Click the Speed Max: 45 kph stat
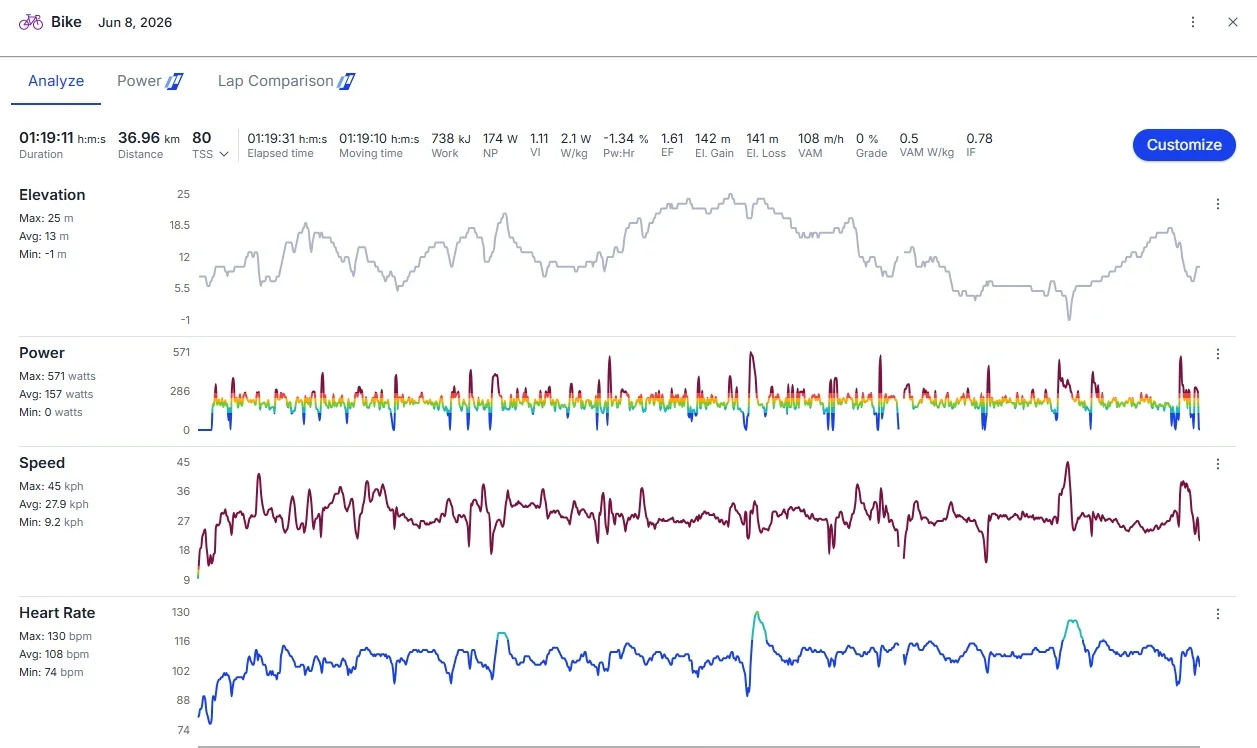1257x748 pixels. tap(52, 486)
